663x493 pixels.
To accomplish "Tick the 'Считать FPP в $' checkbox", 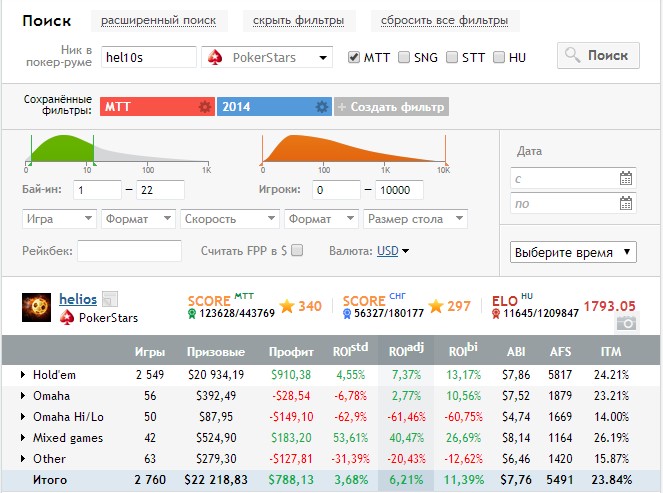I will point(297,251).
